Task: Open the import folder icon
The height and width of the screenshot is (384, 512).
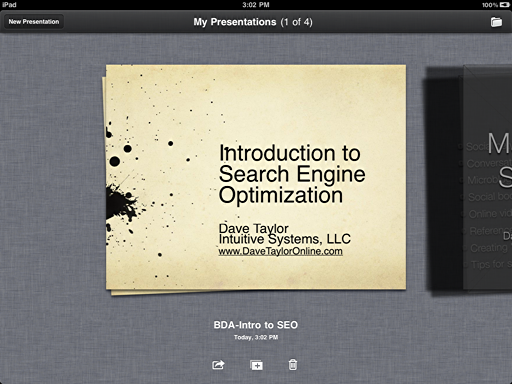Action: 496,22
